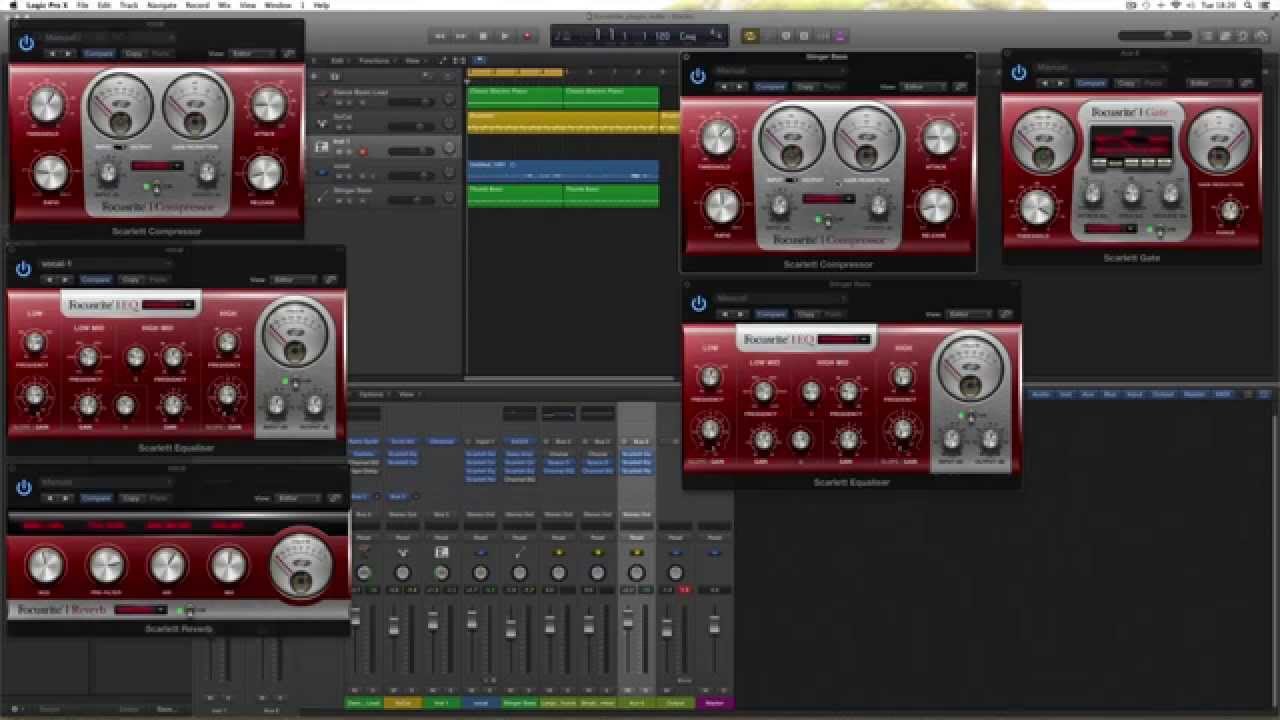
Task: Open View Editor dropdown in Scarlett Gate window
Action: point(1208,83)
